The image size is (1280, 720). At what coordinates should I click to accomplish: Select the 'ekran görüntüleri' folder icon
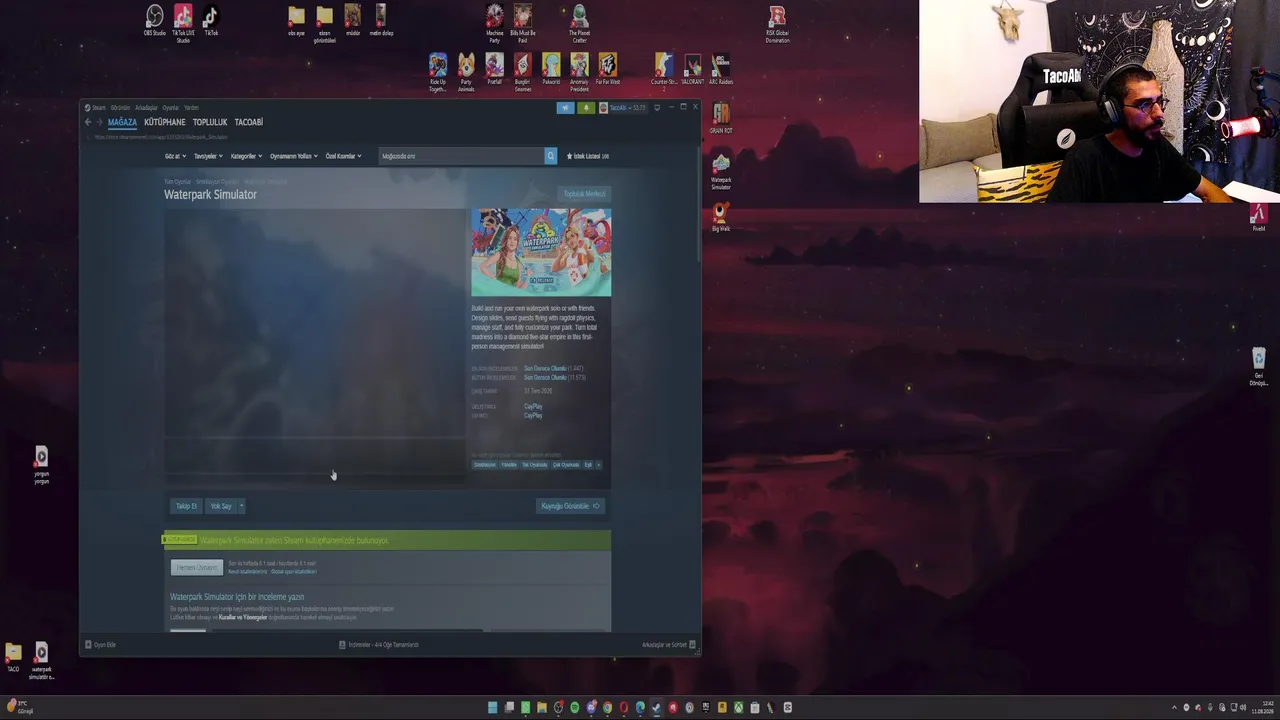(324, 23)
